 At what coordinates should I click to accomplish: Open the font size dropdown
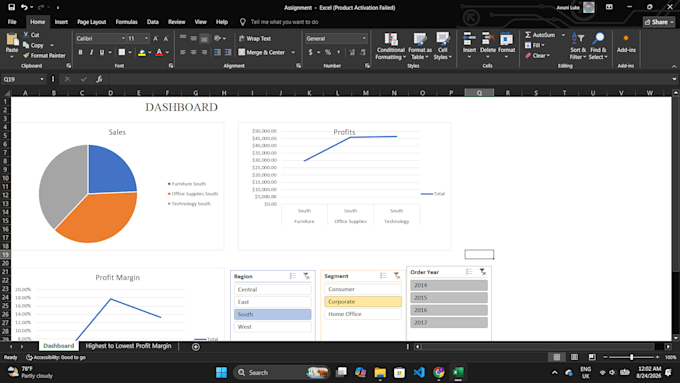[x=146, y=39]
